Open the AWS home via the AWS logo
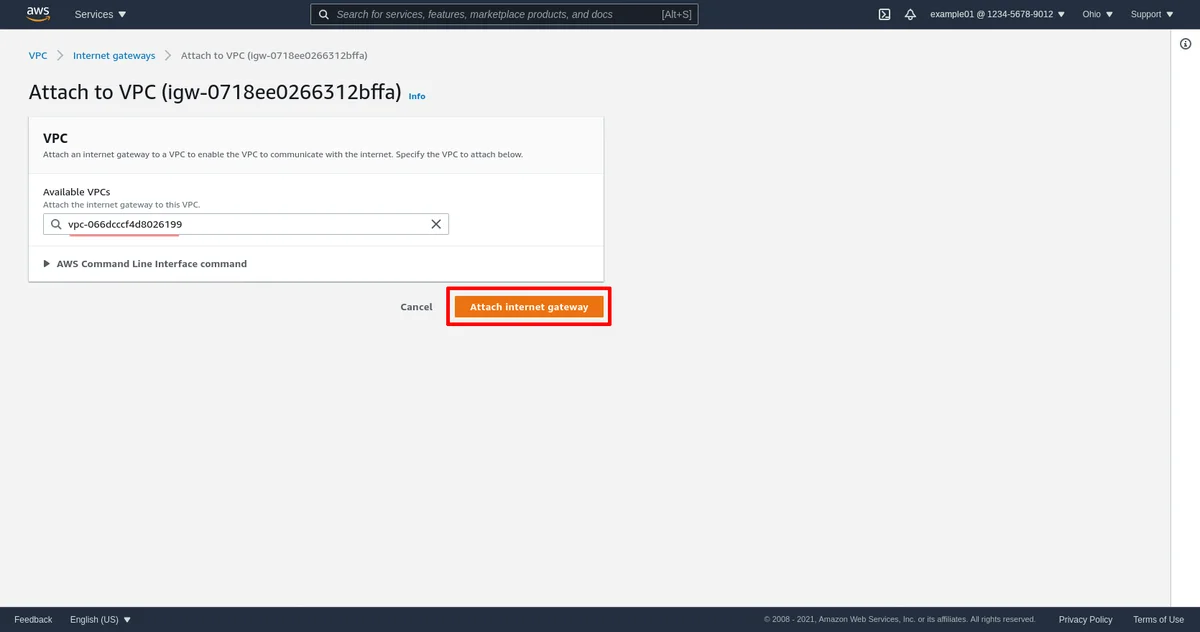 coord(37,13)
